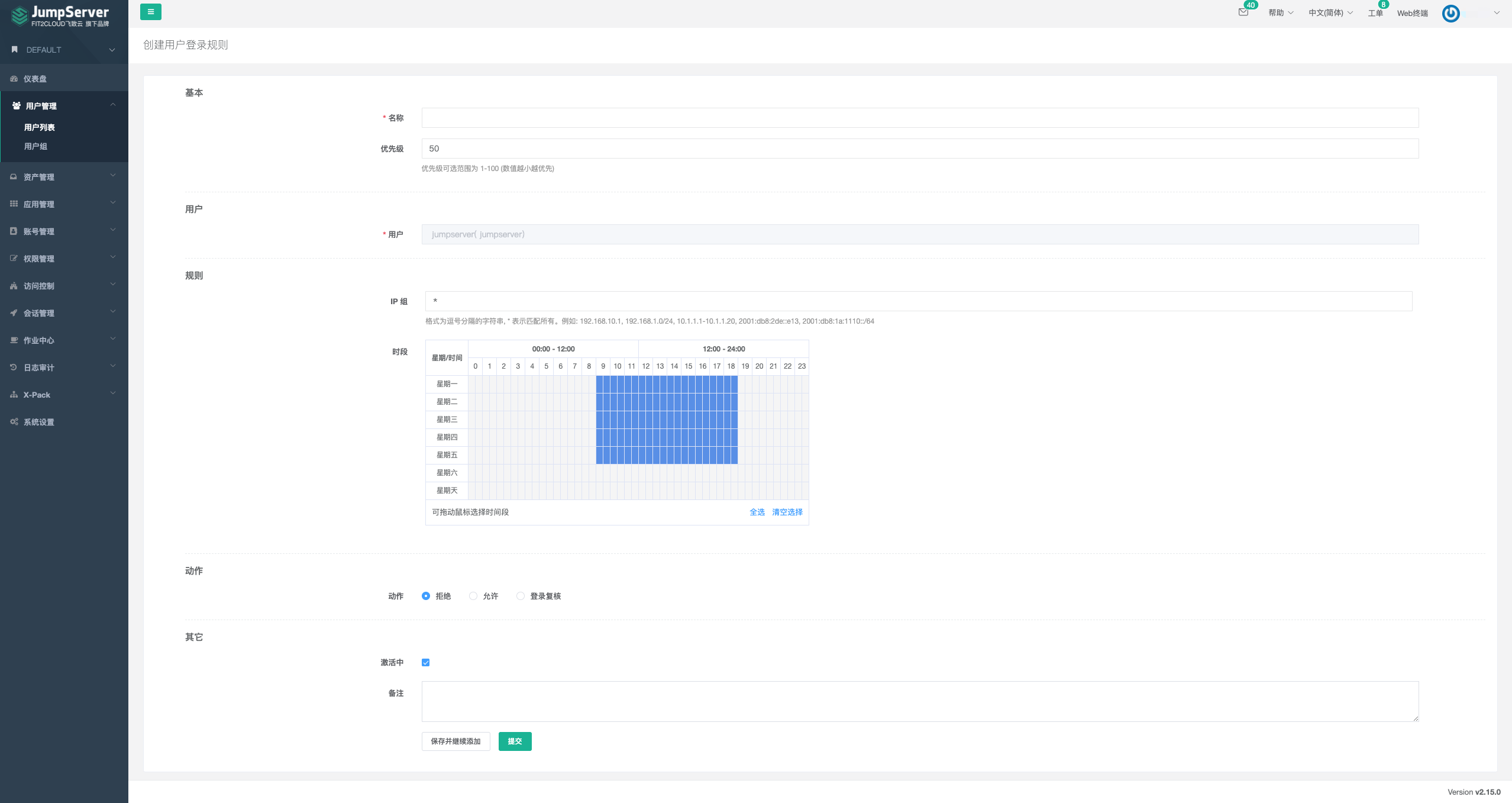The height and width of the screenshot is (803, 1512).
Task: Click into the 名称 name input field
Action: (x=919, y=118)
